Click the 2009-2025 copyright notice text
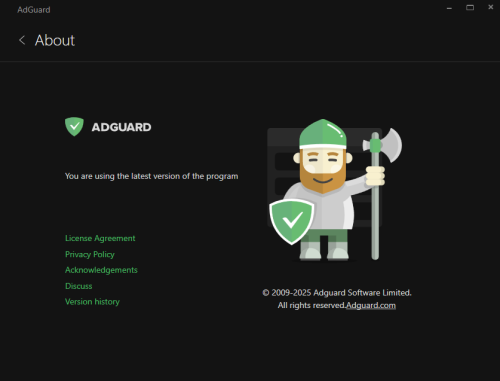 (x=337, y=293)
